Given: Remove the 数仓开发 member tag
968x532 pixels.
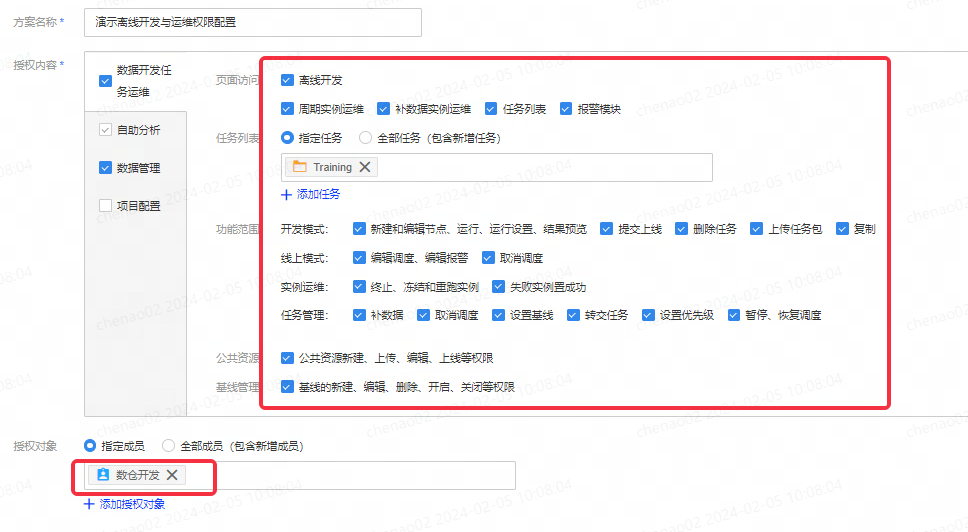Looking at the screenshot, I should coord(172,475).
